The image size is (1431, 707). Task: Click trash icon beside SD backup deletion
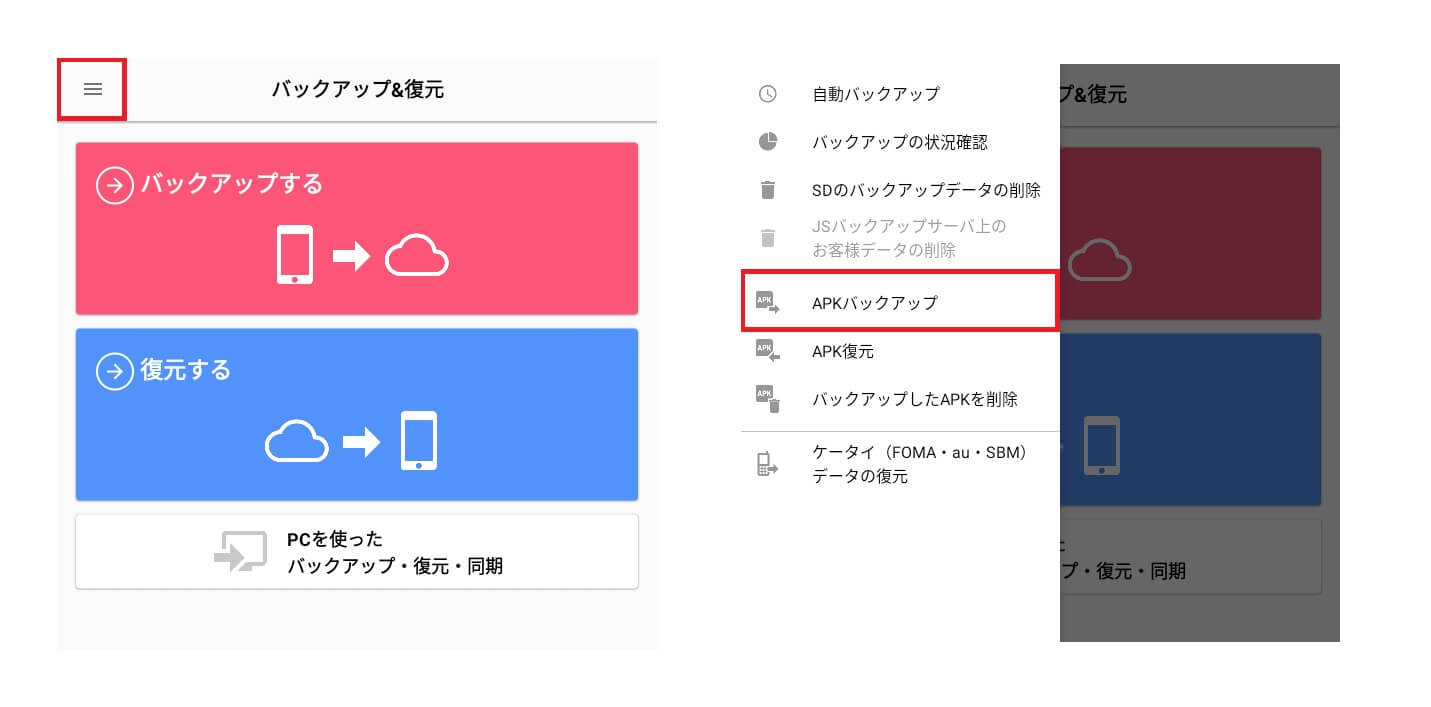(767, 190)
